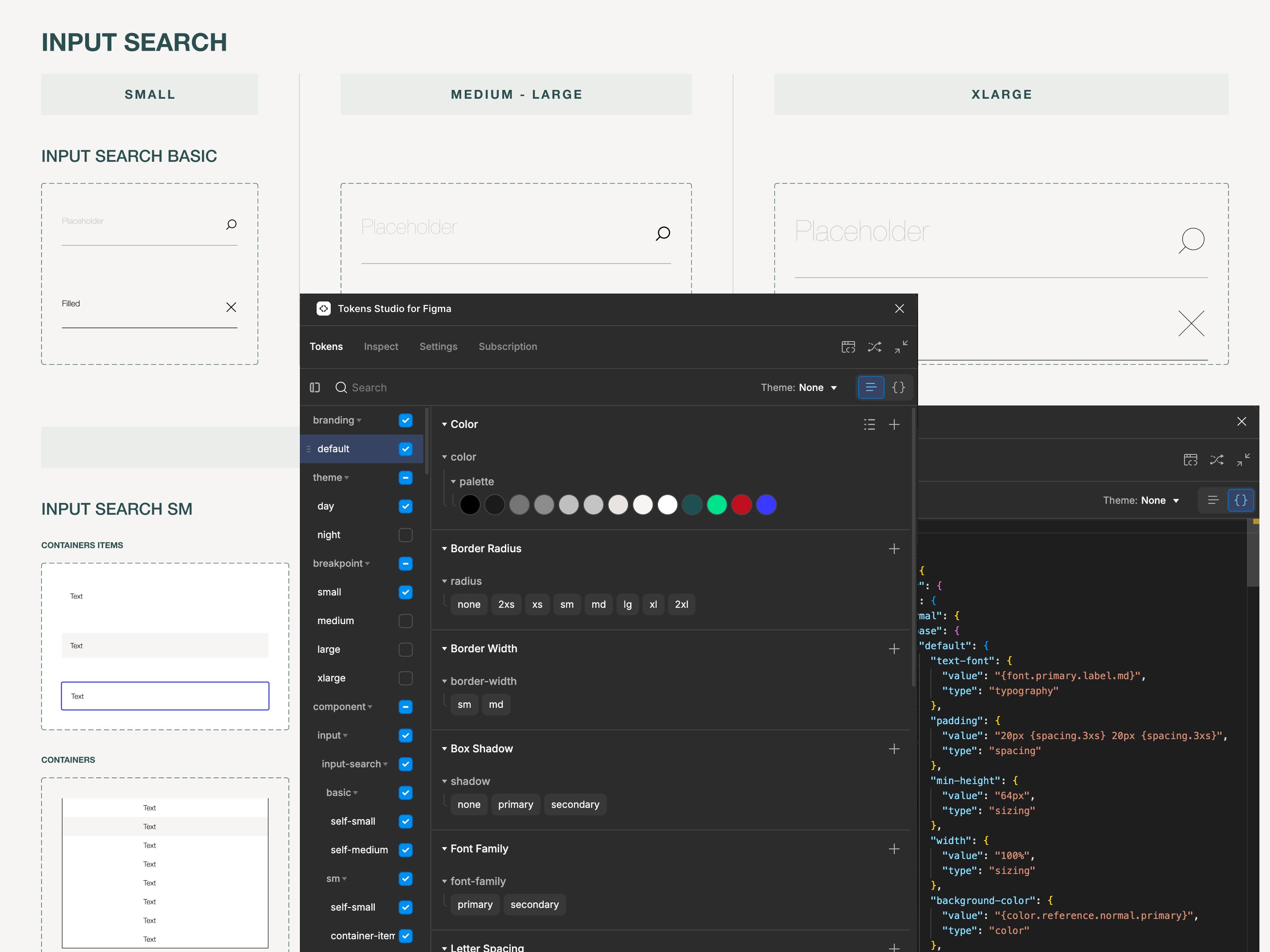Open second screen icon in front Tokens panel

(848, 346)
